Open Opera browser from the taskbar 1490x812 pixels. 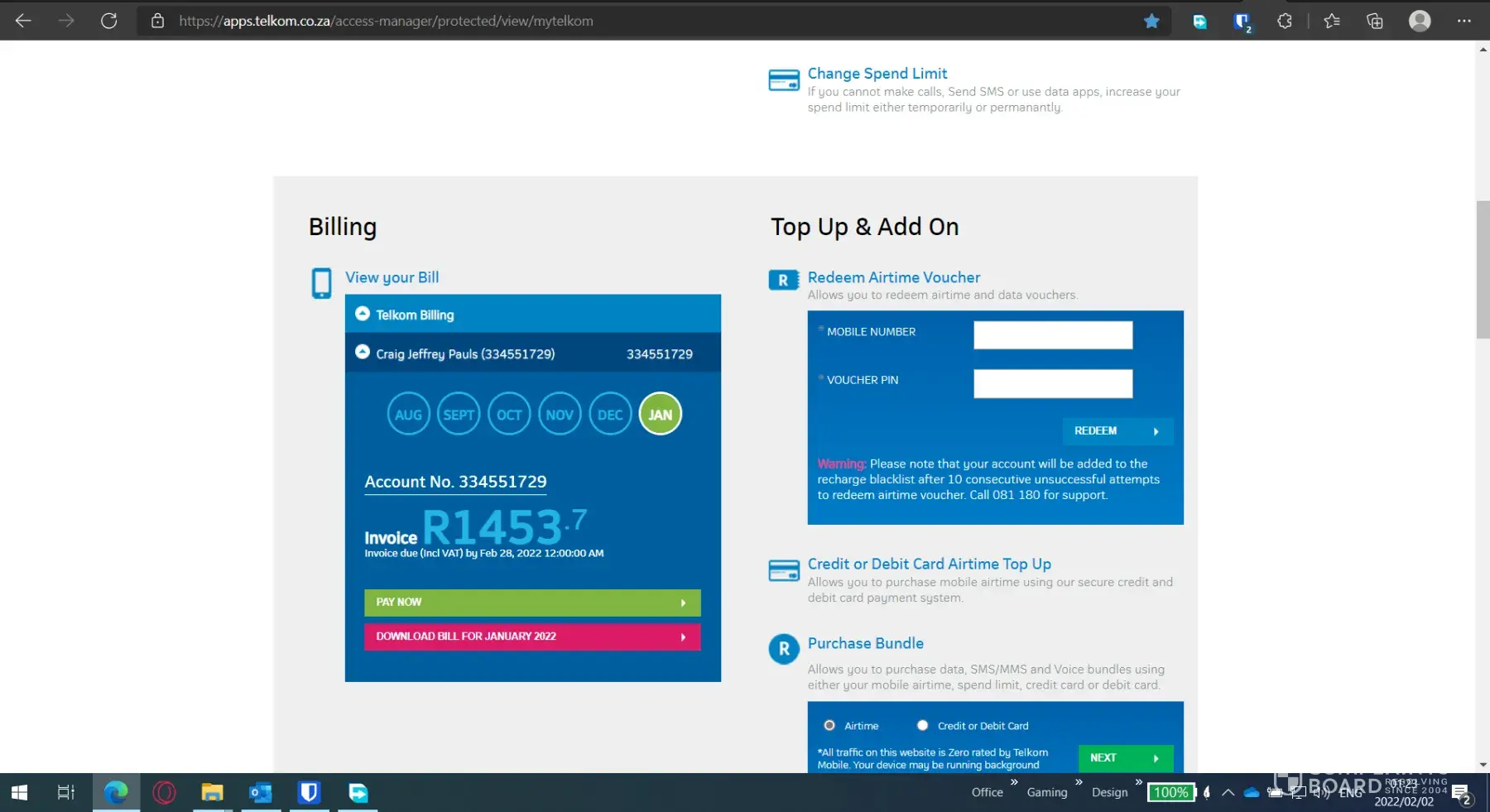[164, 793]
